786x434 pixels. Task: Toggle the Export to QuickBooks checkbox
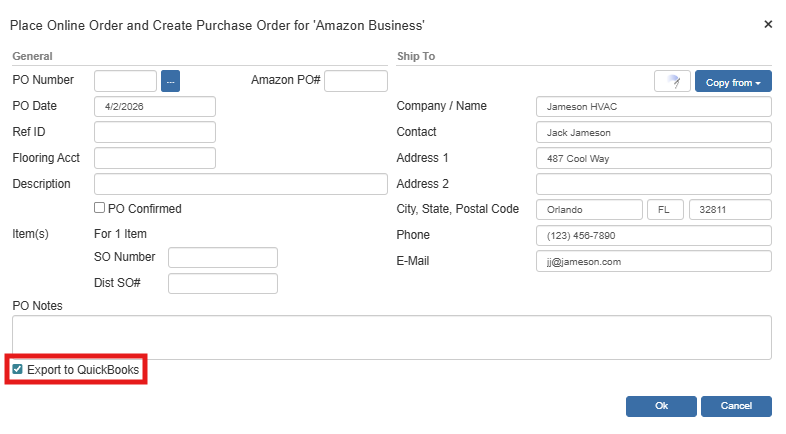tap(18, 370)
